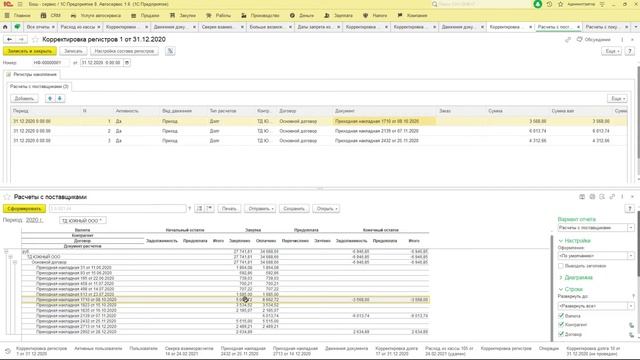Click the first report structure toolbar icon
Image resolution: width=640 pixels, height=360 pixels.
click(199, 209)
